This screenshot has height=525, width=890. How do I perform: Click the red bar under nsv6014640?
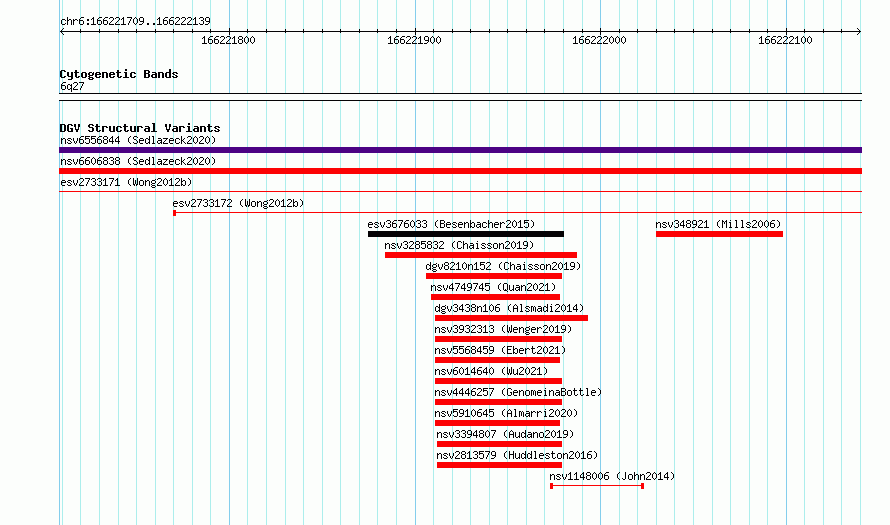(x=498, y=381)
